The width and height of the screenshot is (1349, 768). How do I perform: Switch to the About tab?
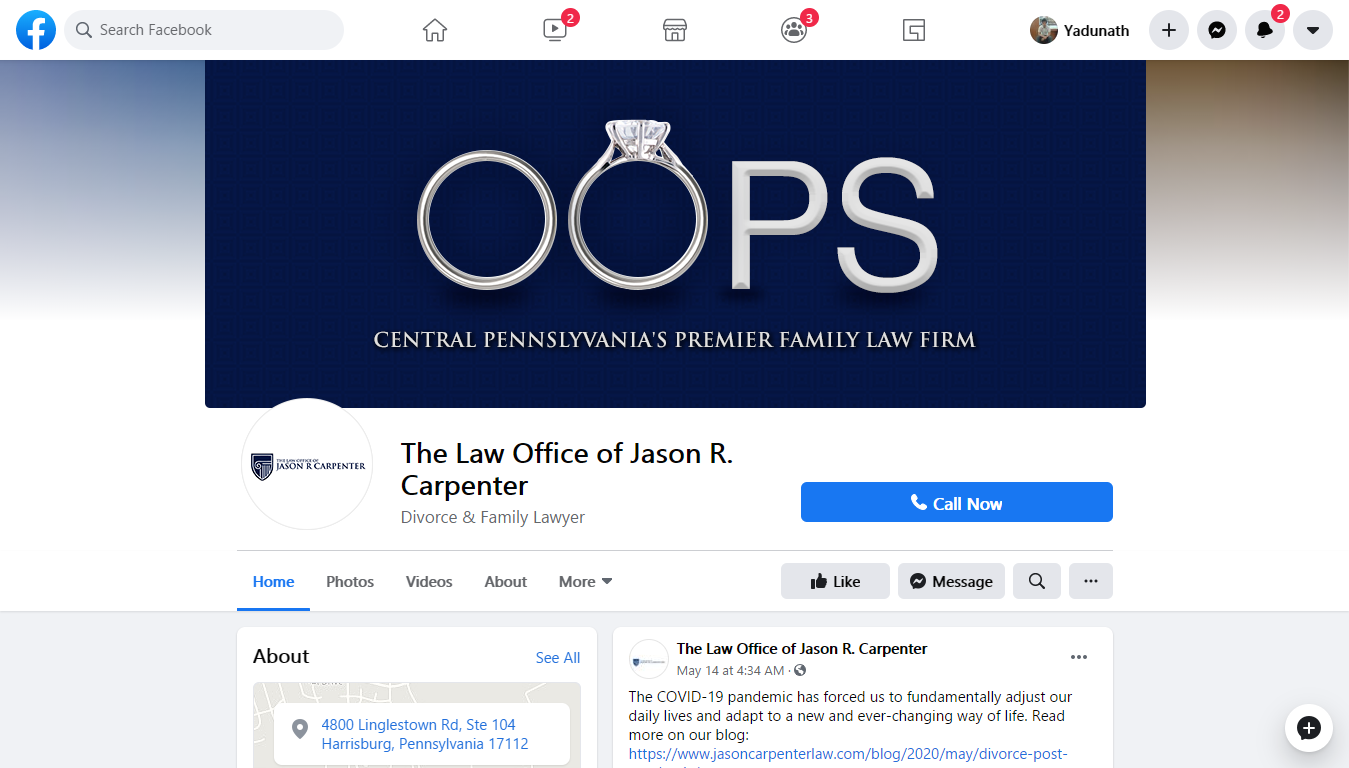coord(506,581)
